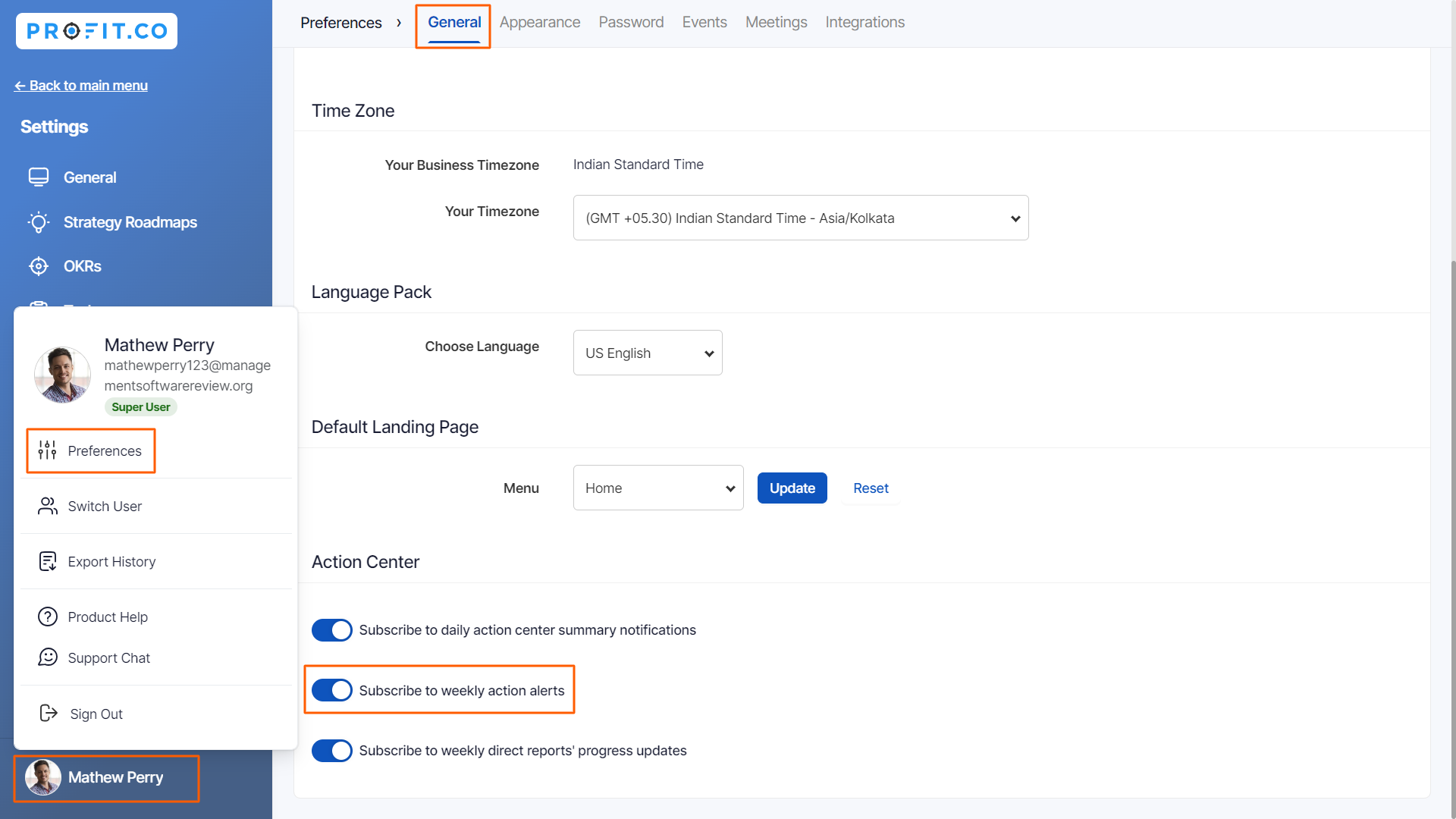Toggle weekly action alerts subscription
The image size is (1456, 819).
332,690
